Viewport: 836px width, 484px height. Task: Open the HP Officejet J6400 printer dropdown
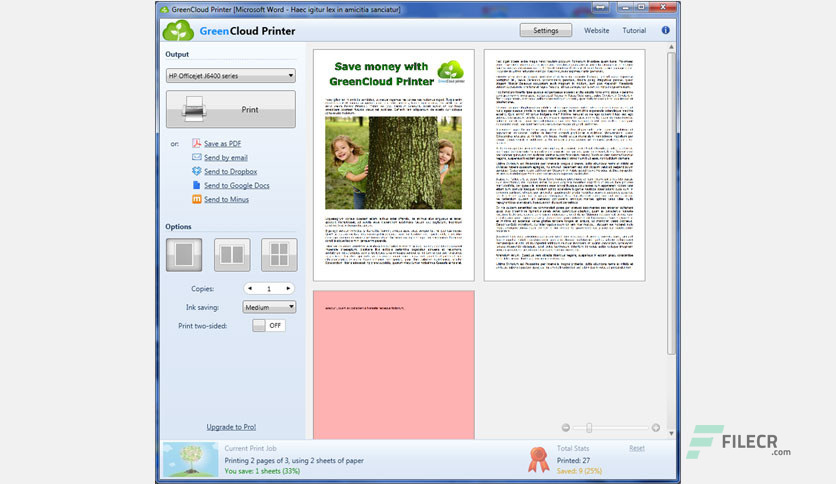[230, 76]
